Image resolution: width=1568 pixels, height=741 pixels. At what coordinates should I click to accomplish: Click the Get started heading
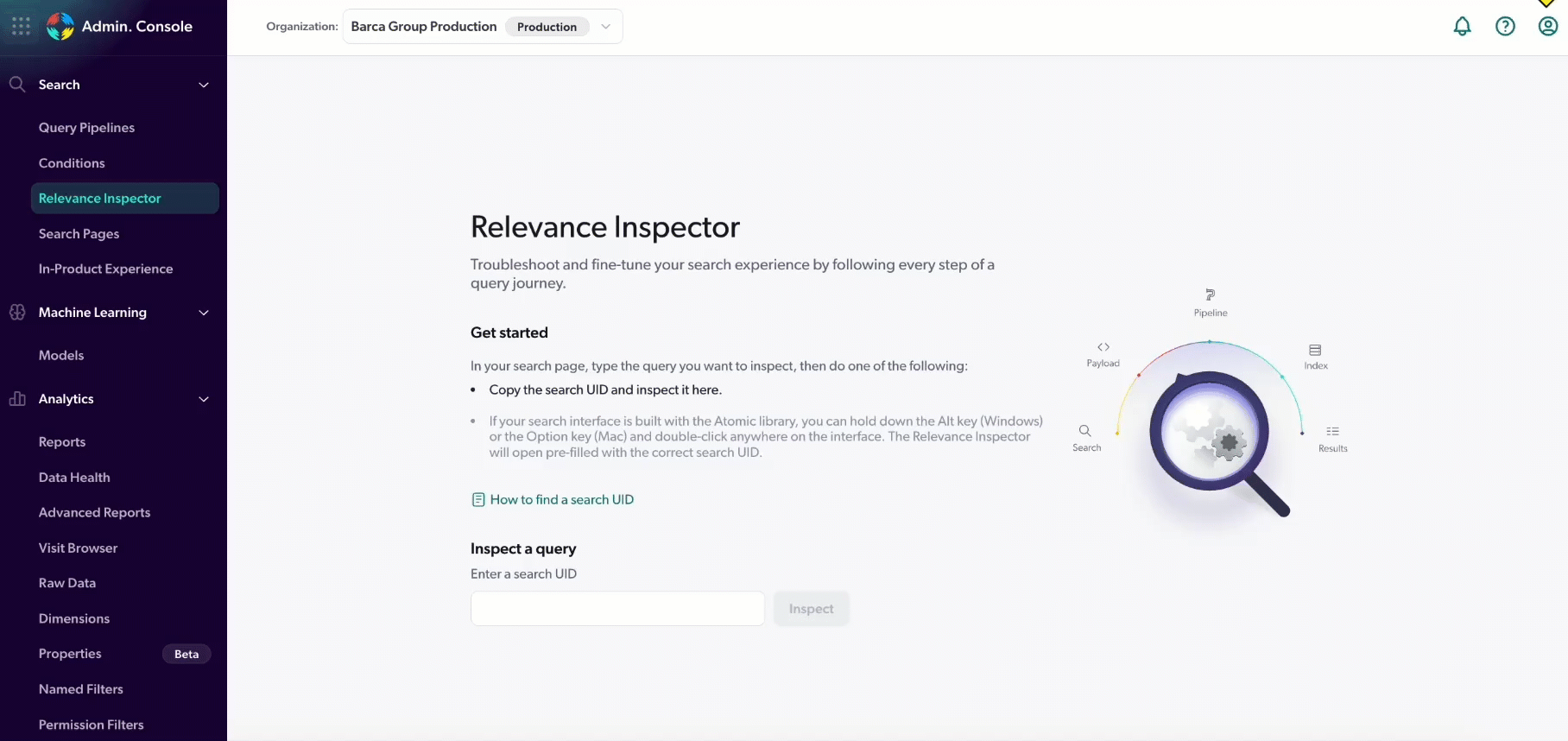509,332
